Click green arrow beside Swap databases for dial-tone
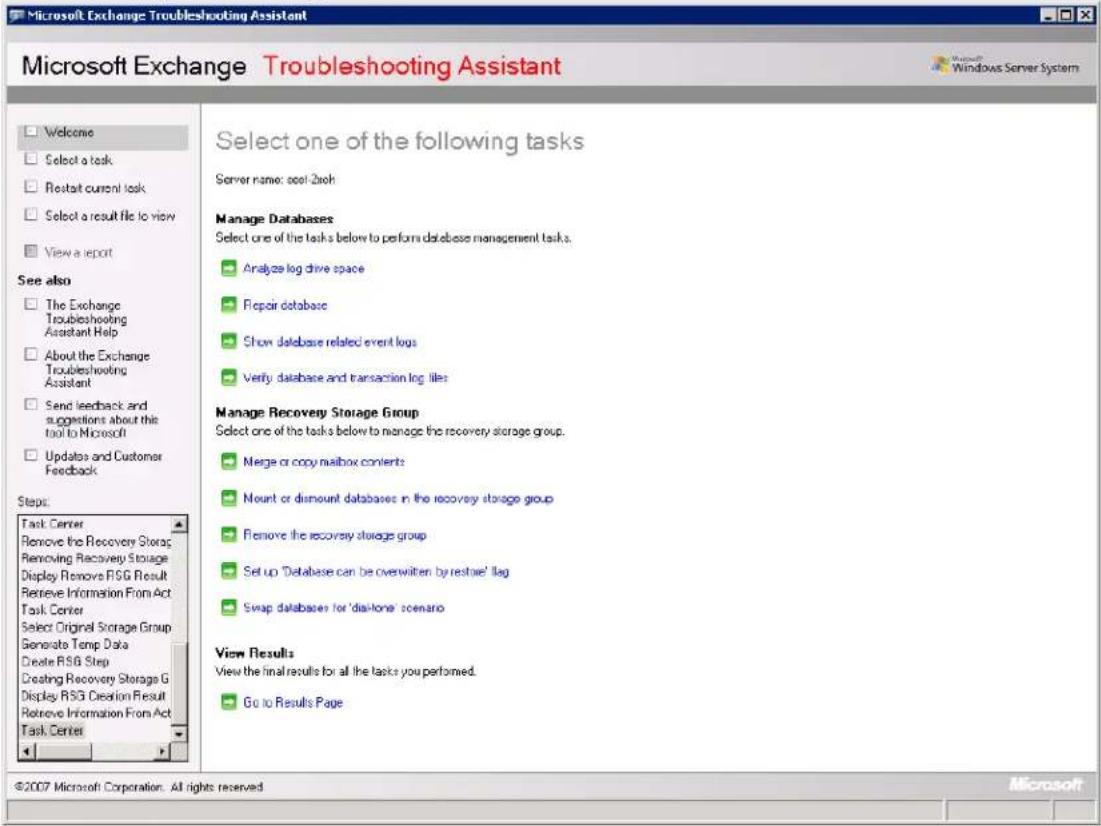This screenshot has width=1101, height=826. [229, 608]
